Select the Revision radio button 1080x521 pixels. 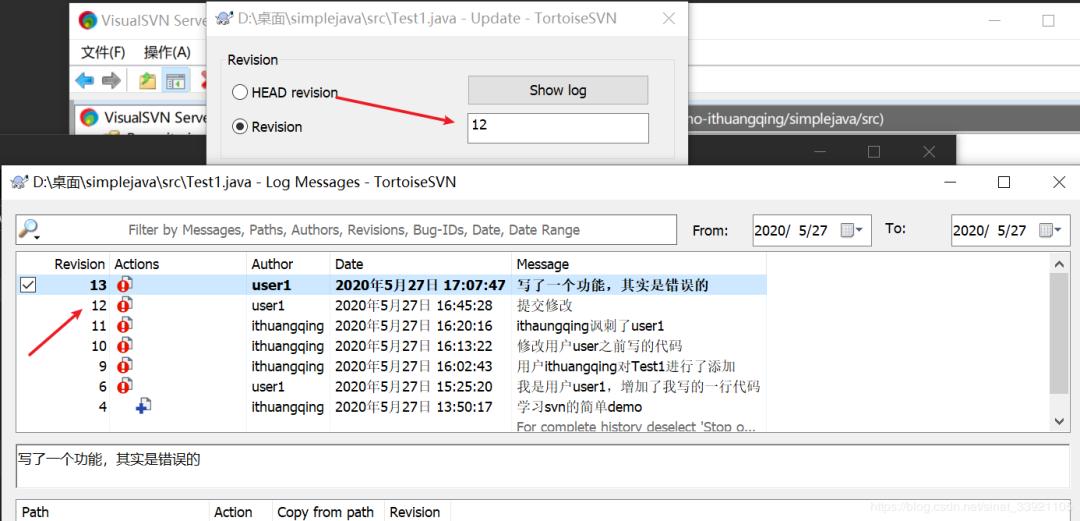(240, 127)
